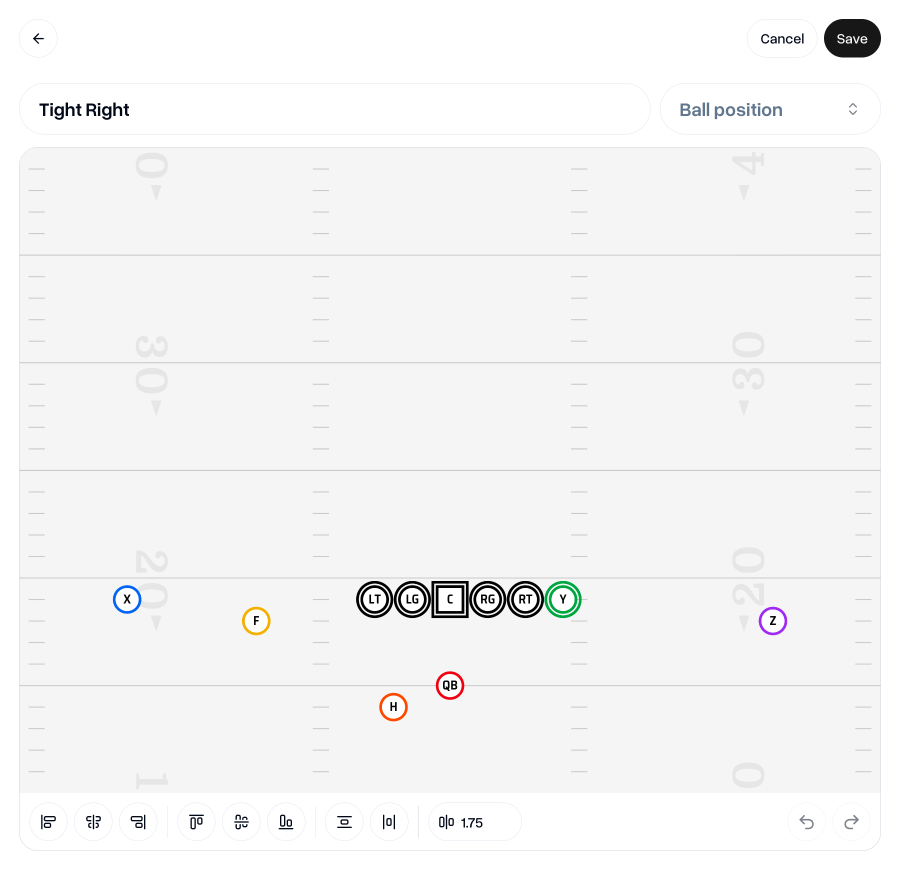This screenshot has width=900, height=870.
Task: Distribute players horizontally
Action: (389, 822)
